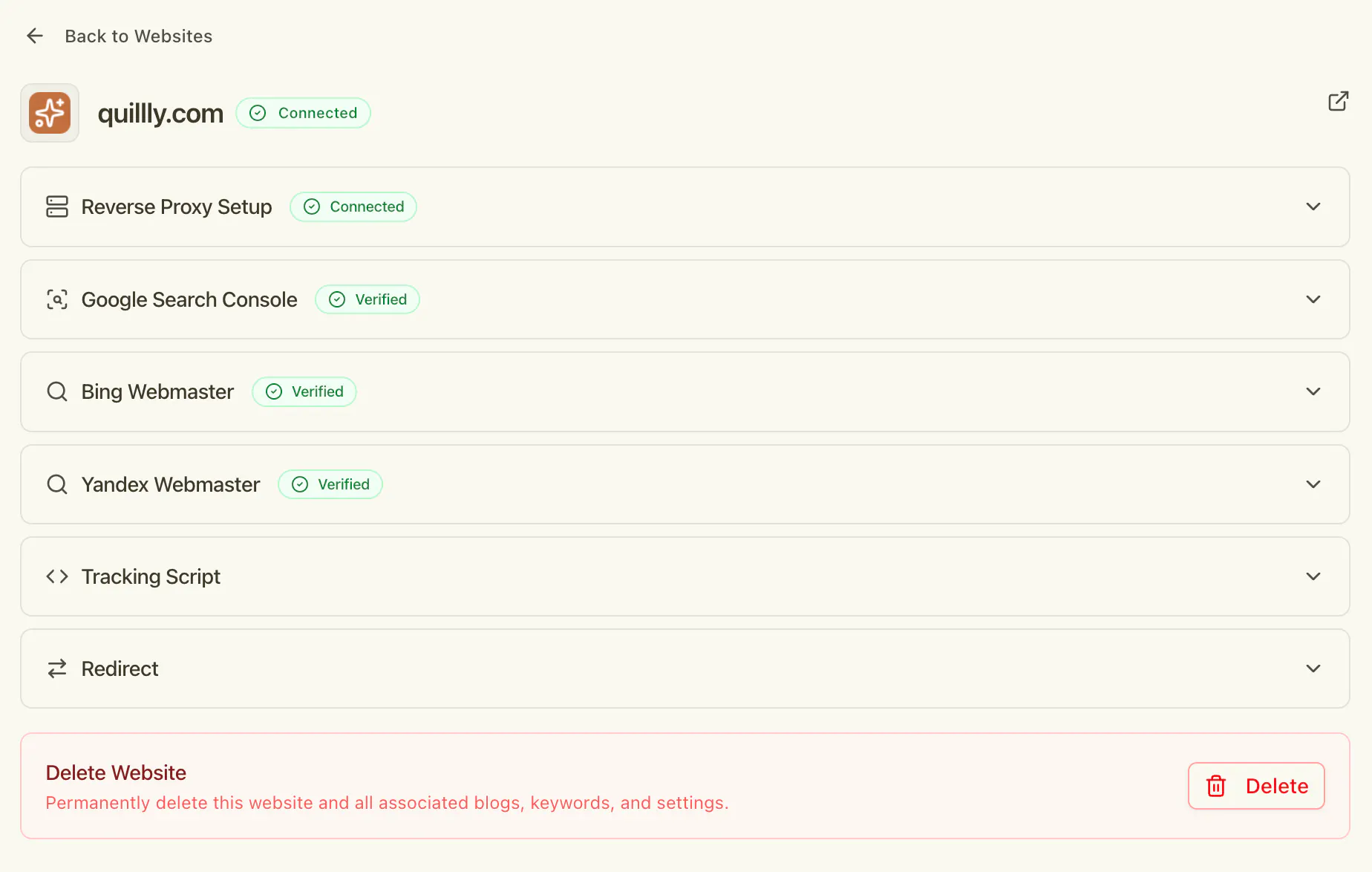
Task: Click the Tracking Script code icon
Action: (57, 576)
